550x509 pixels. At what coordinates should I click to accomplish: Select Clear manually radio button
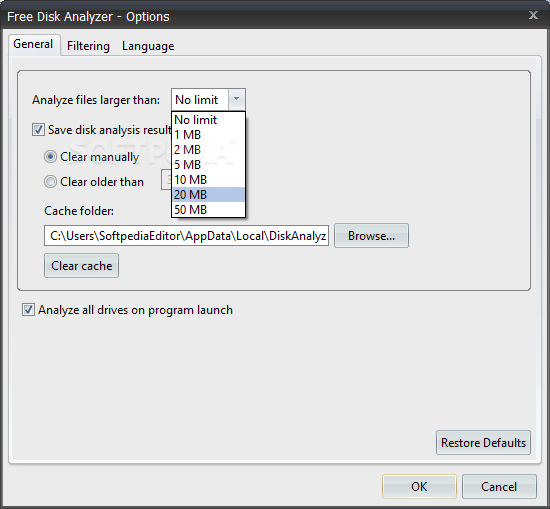[50, 156]
